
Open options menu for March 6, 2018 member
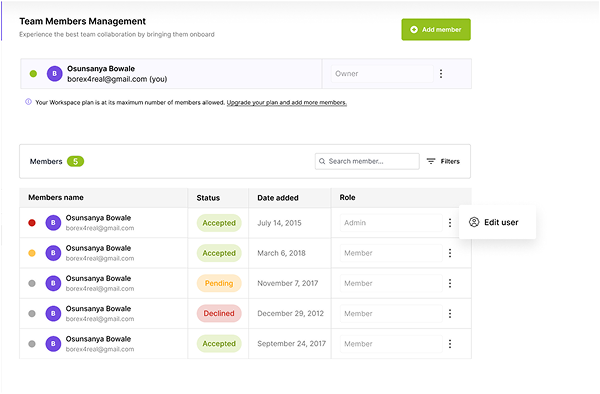(450, 253)
